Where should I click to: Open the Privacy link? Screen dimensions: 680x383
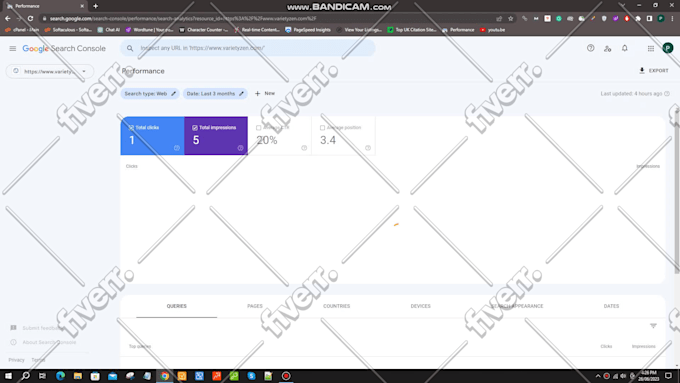(x=16, y=360)
